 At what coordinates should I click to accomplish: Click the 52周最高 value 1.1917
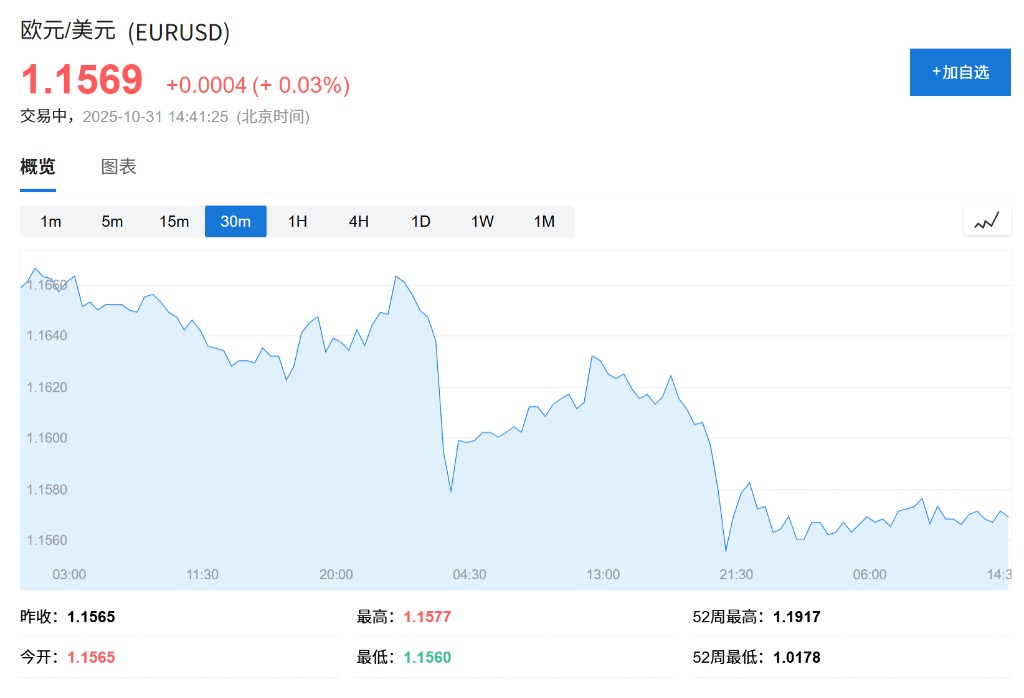pos(797,617)
